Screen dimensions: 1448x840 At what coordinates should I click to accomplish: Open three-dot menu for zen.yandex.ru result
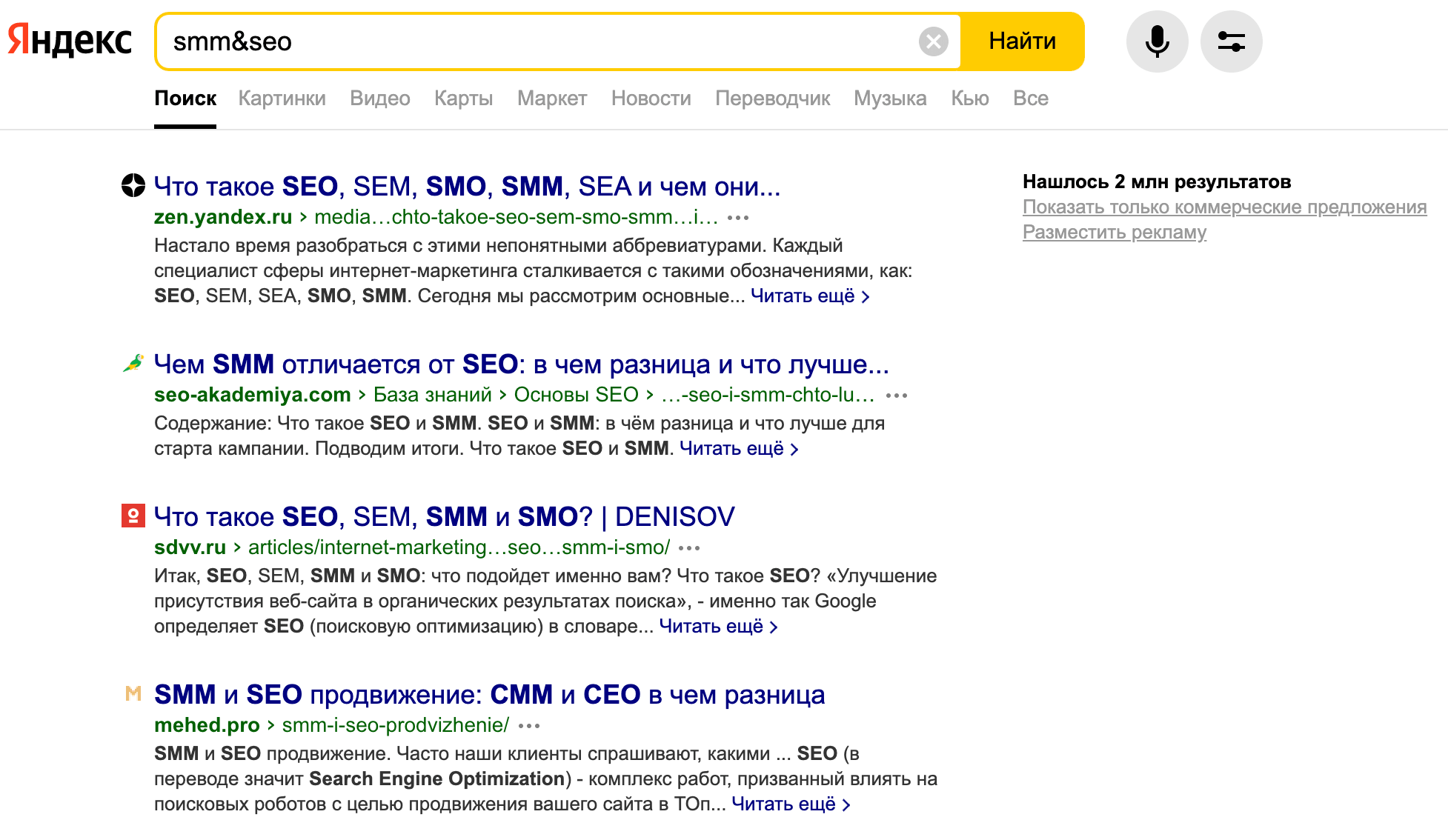[x=738, y=218]
